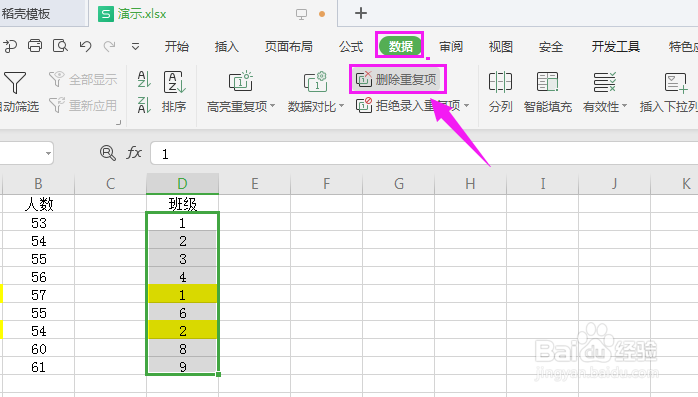Screen dimensions: 698x397
Task: Select column E header
Action: pos(255,183)
